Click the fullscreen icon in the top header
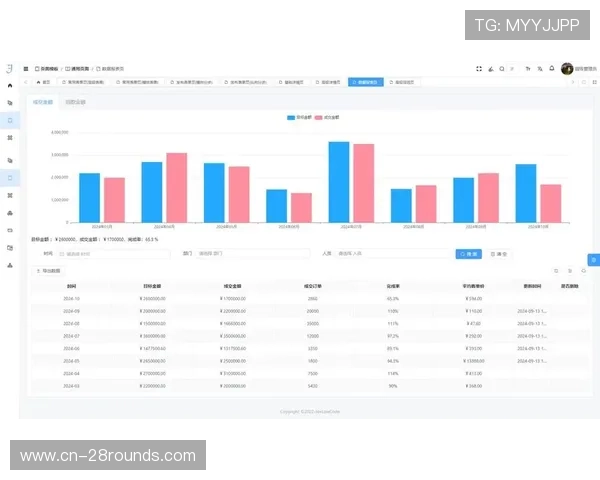The height and width of the screenshot is (480, 600). [479, 68]
